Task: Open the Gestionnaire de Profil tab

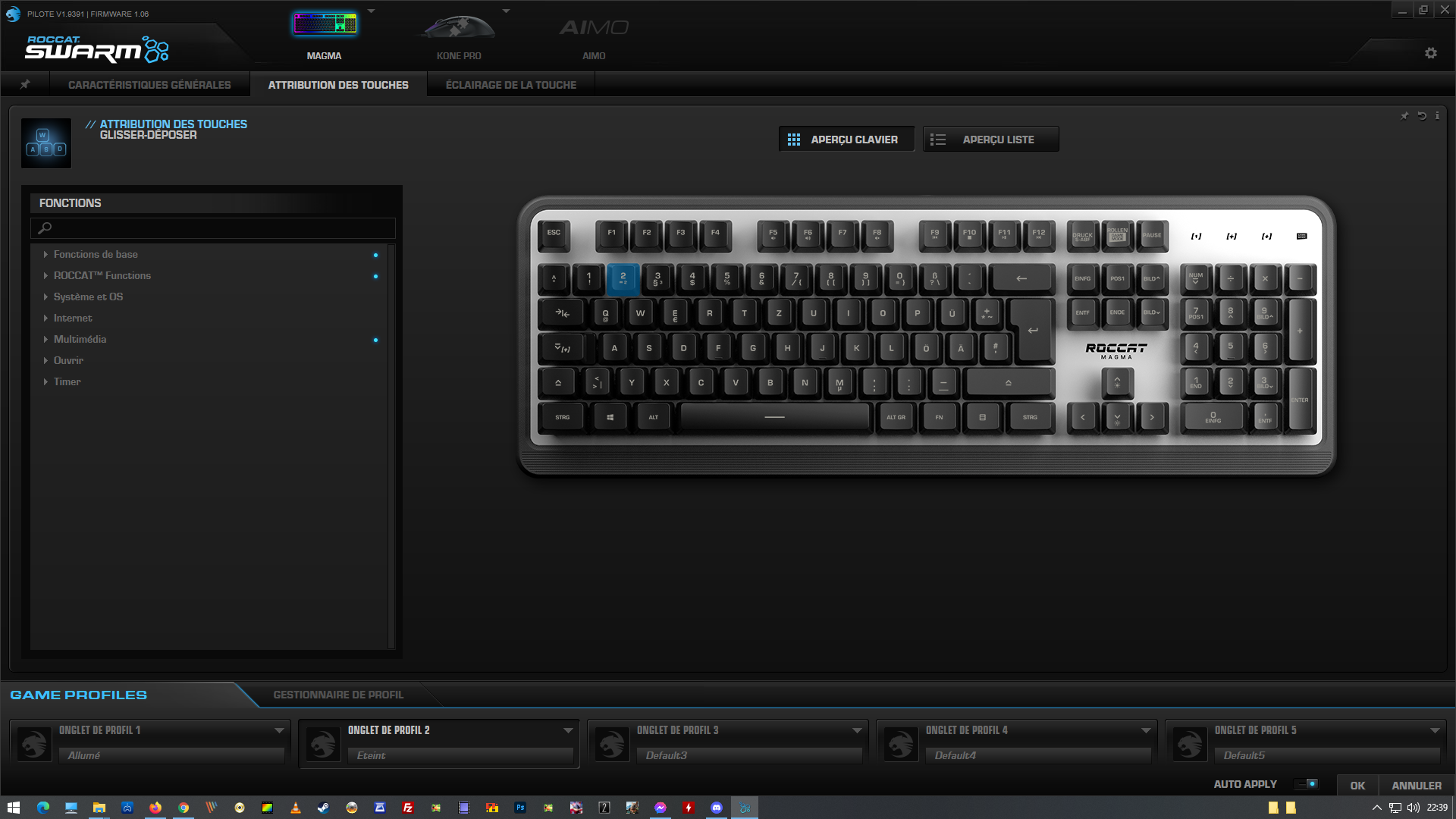Action: pyautogui.click(x=338, y=695)
